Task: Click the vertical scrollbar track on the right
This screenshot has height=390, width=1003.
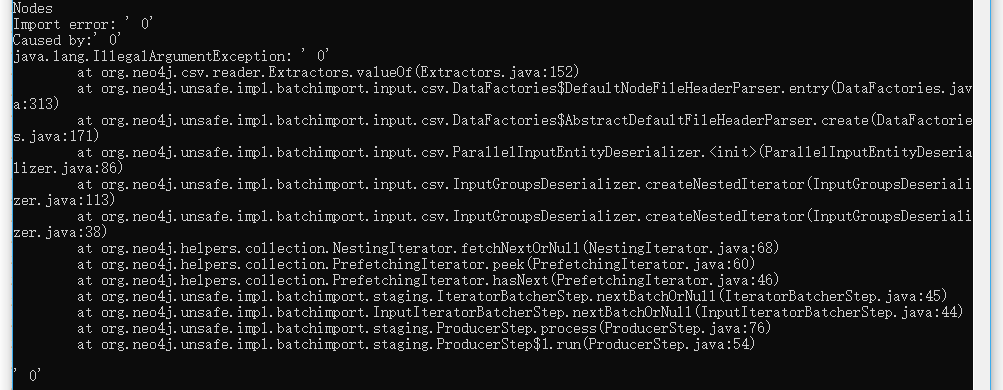Action: (x=988, y=195)
